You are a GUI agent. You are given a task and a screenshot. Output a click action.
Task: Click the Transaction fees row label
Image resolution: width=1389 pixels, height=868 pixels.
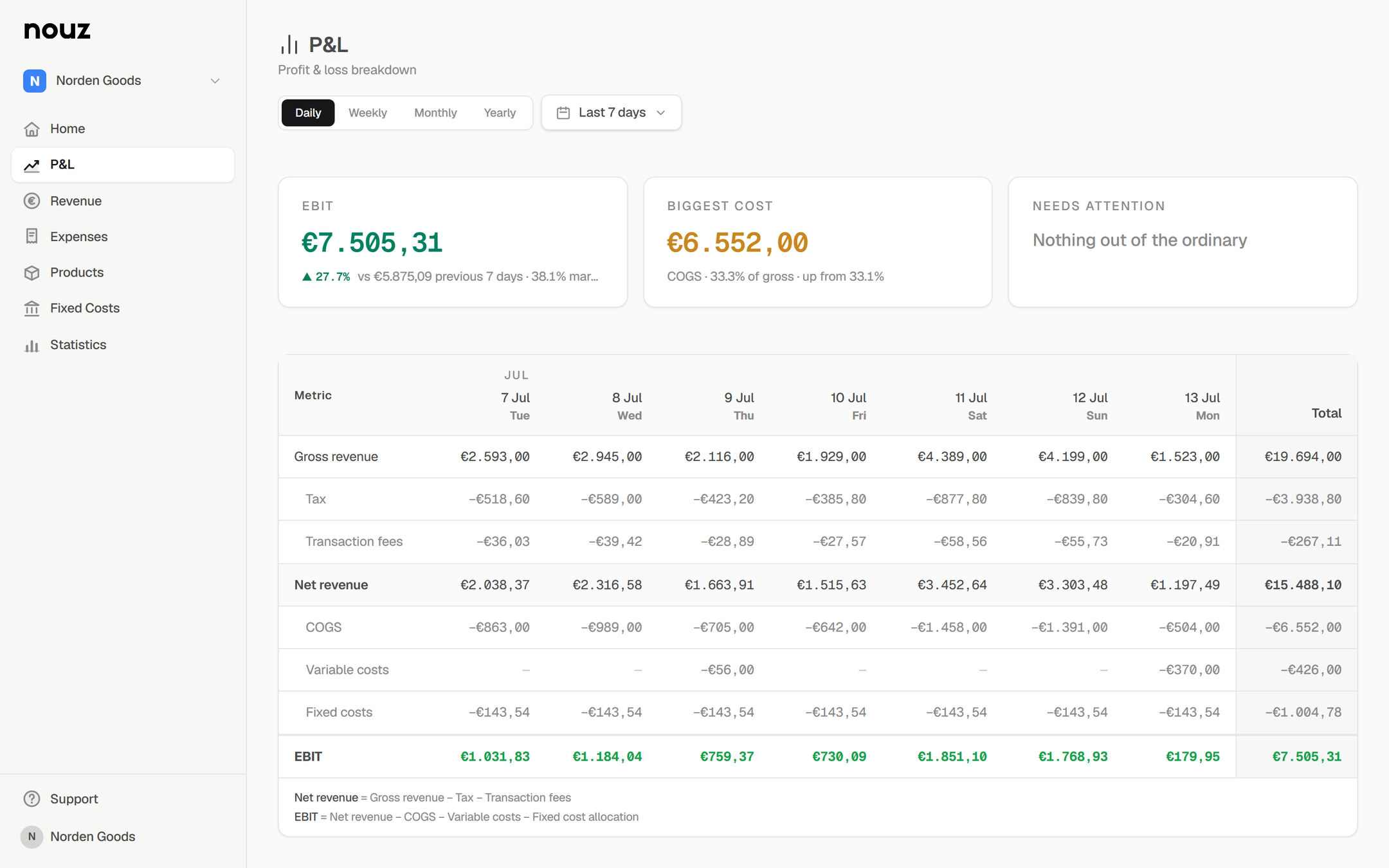pos(354,542)
